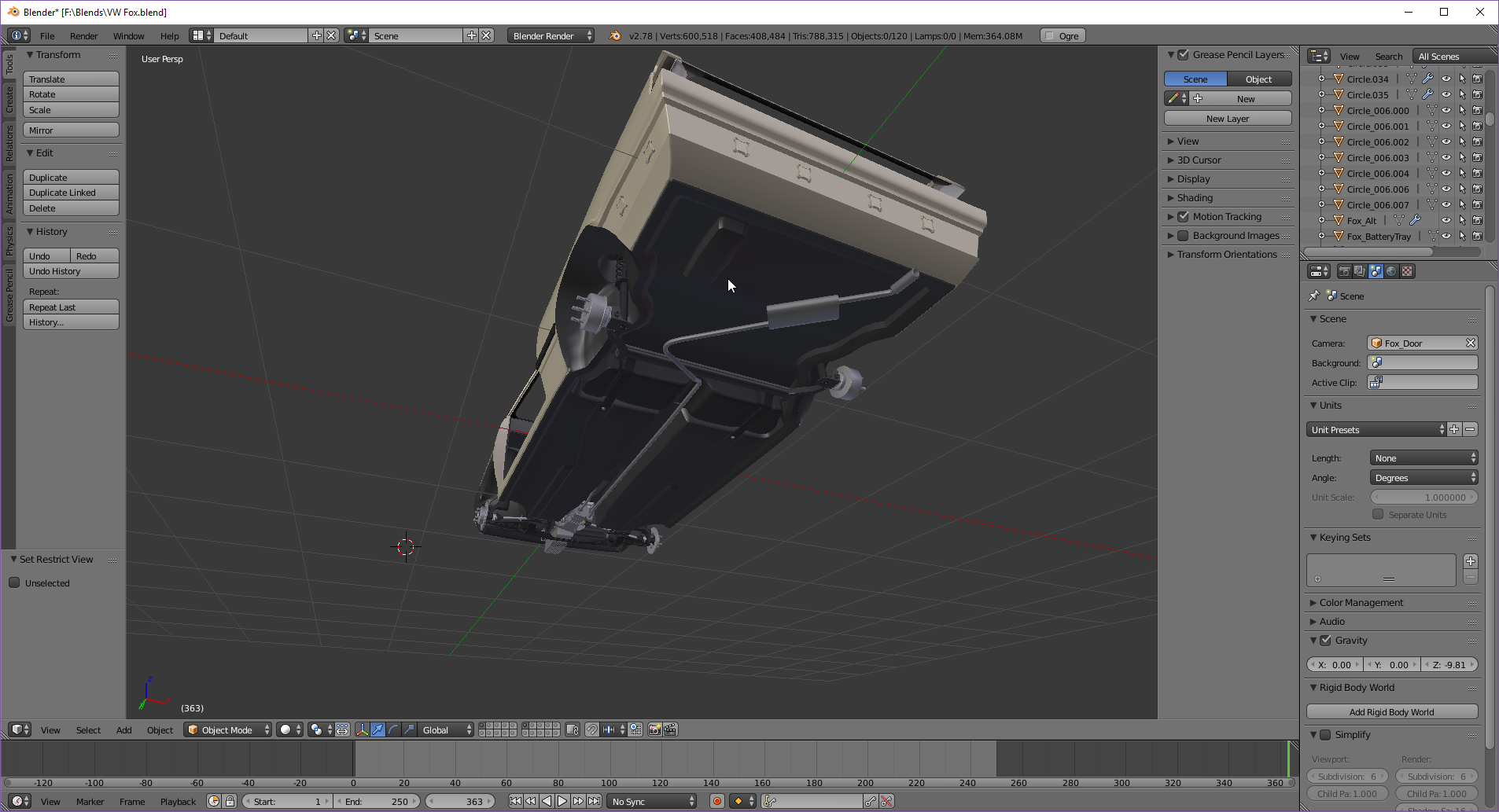Image resolution: width=1499 pixels, height=812 pixels.
Task: Switch to the Object grease pencil tab
Action: [x=1258, y=79]
